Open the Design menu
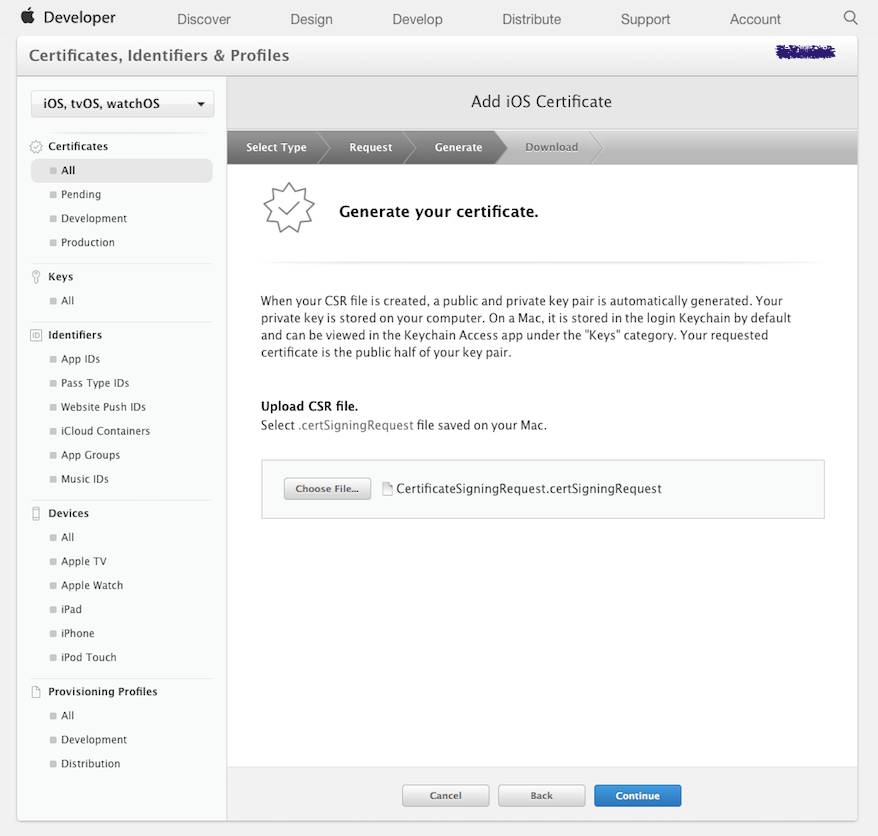The height and width of the screenshot is (836, 878). tap(311, 19)
